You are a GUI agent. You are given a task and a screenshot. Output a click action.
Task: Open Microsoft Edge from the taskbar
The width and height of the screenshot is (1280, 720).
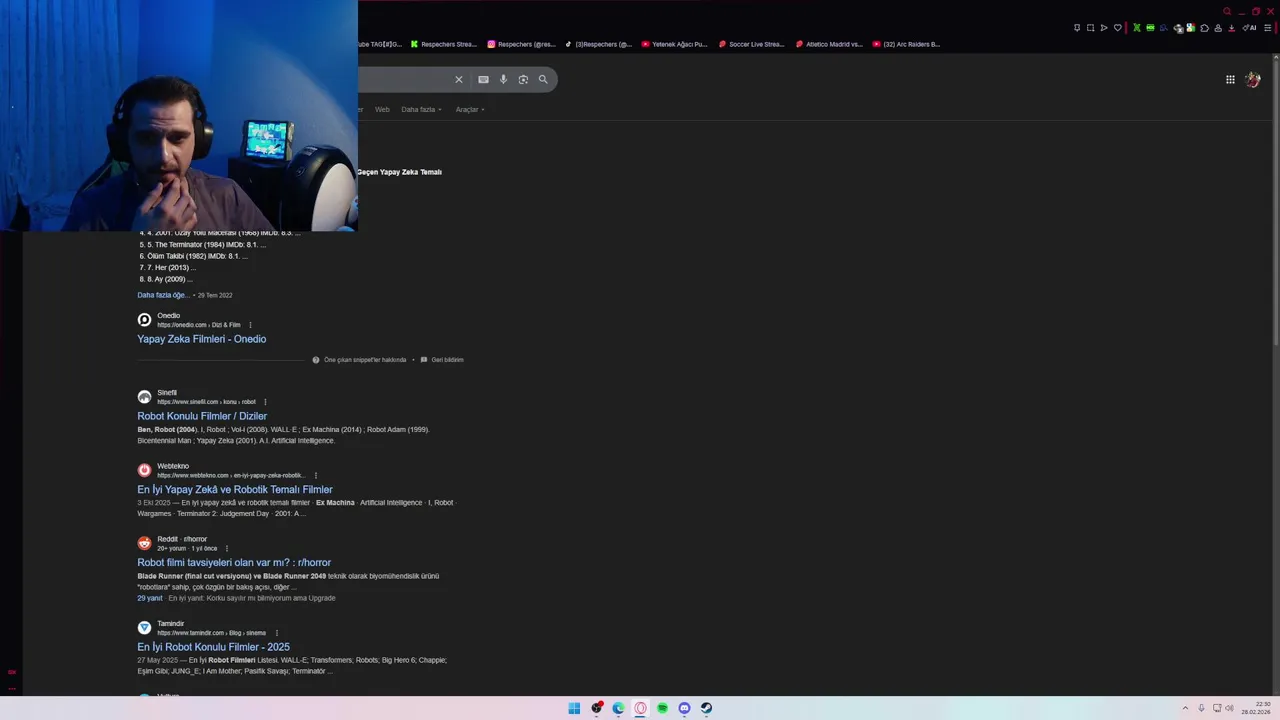618,708
